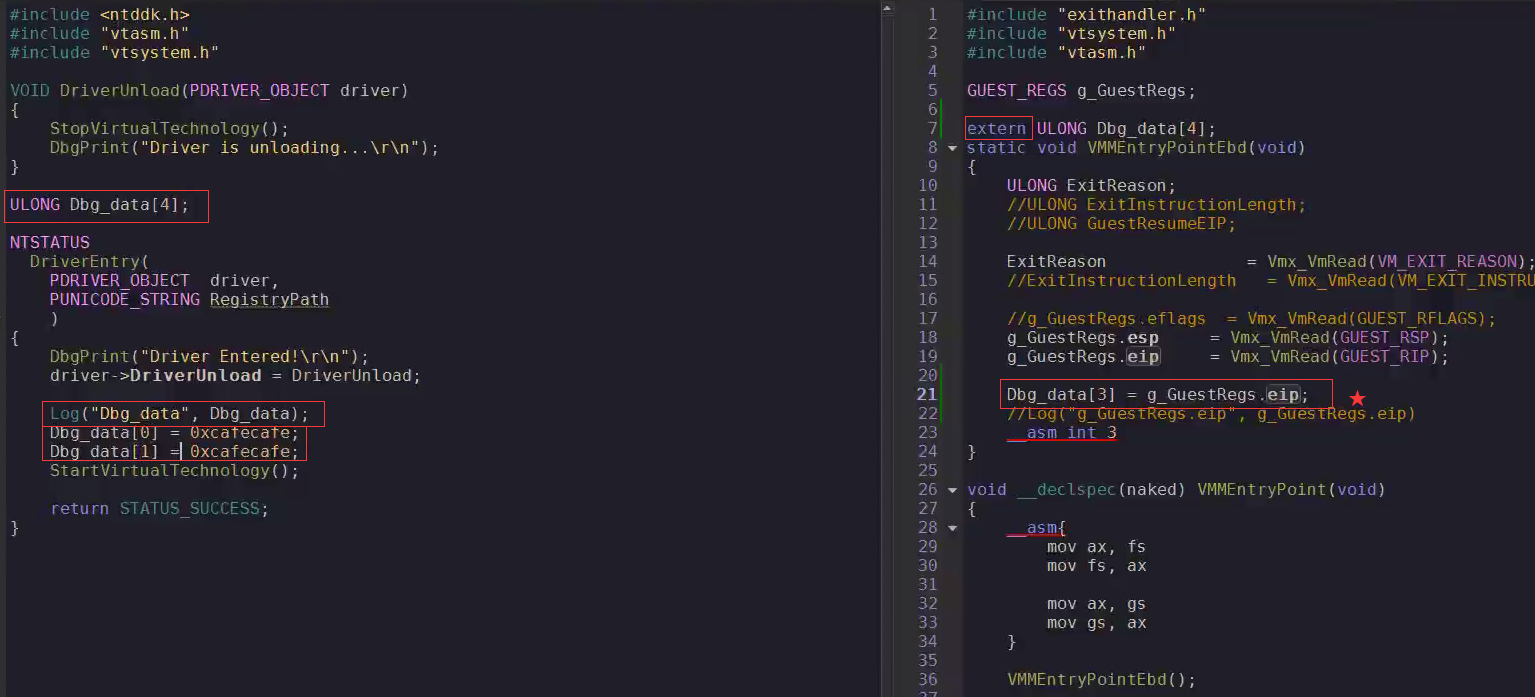This screenshot has width=1535, height=697.
Task: Click the GUEST_RFLAGS constant in the comment
Action: (1410, 318)
